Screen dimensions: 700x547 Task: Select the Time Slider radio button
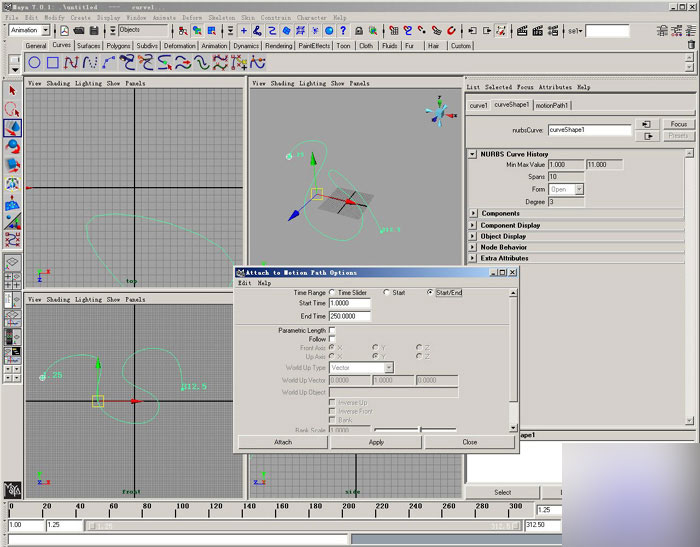click(333, 292)
